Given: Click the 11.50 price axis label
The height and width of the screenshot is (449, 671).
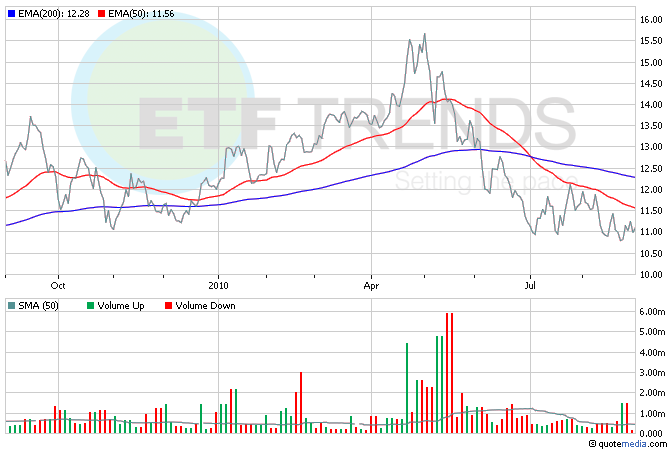Looking at the screenshot, I should [x=651, y=211].
